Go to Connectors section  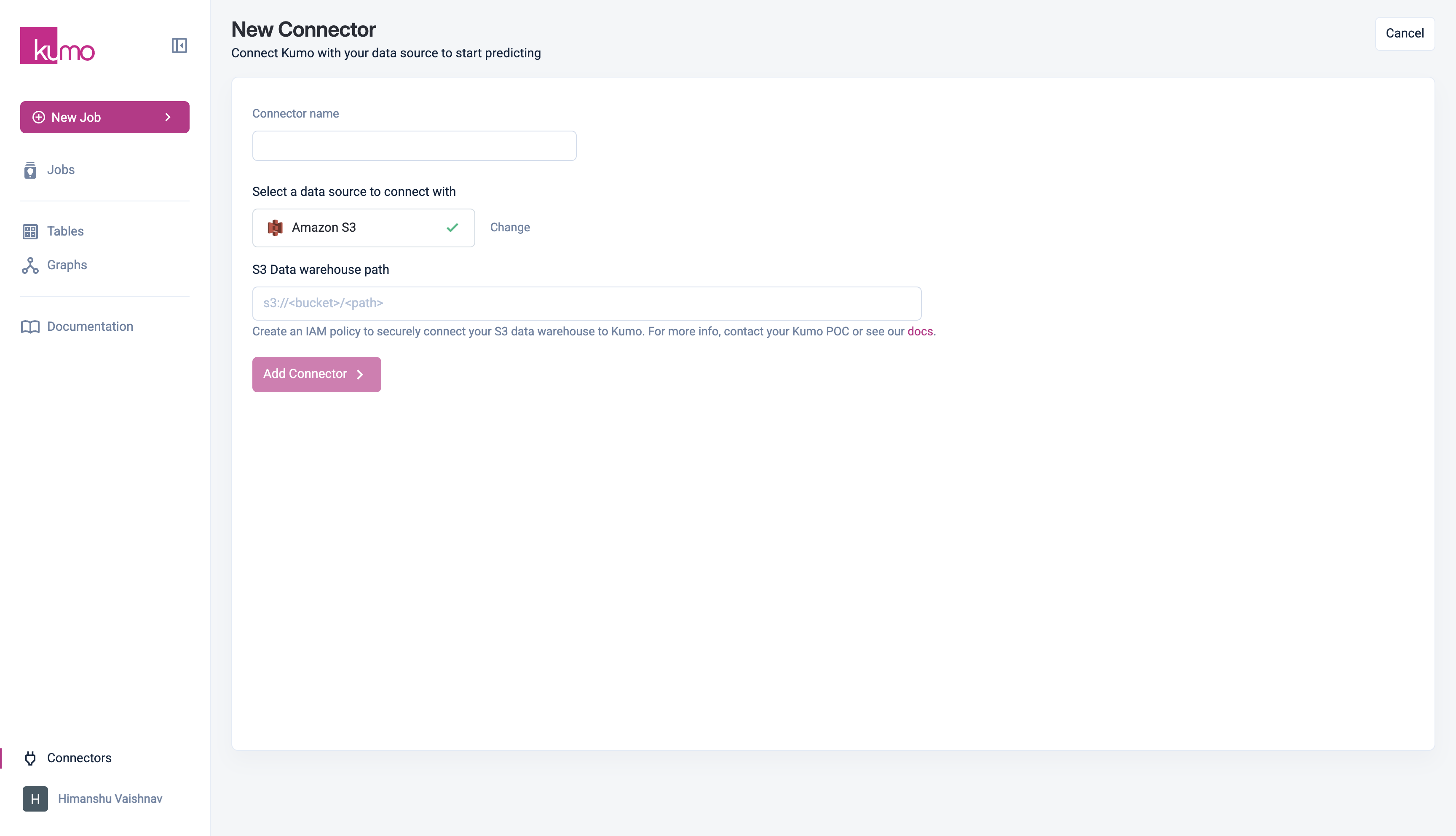pyautogui.click(x=79, y=758)
